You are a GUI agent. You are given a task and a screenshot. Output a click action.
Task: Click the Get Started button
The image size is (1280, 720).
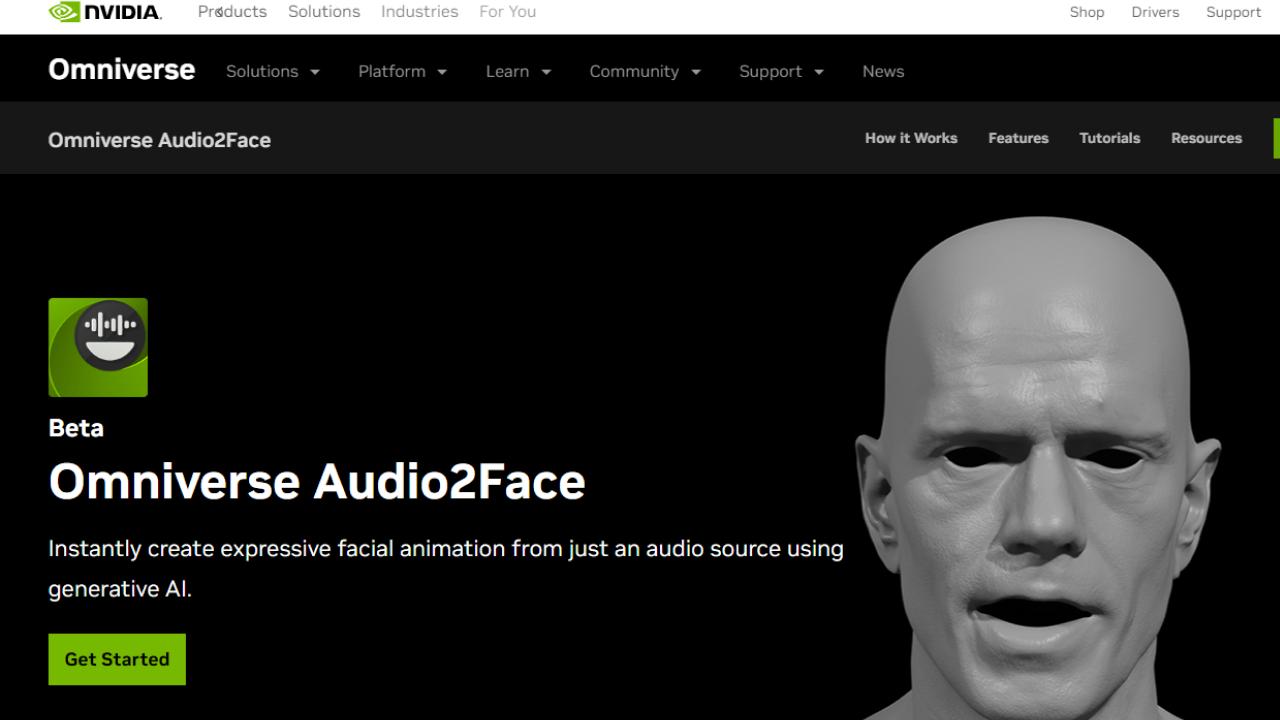pyautogui.click(x=117, y=659)
